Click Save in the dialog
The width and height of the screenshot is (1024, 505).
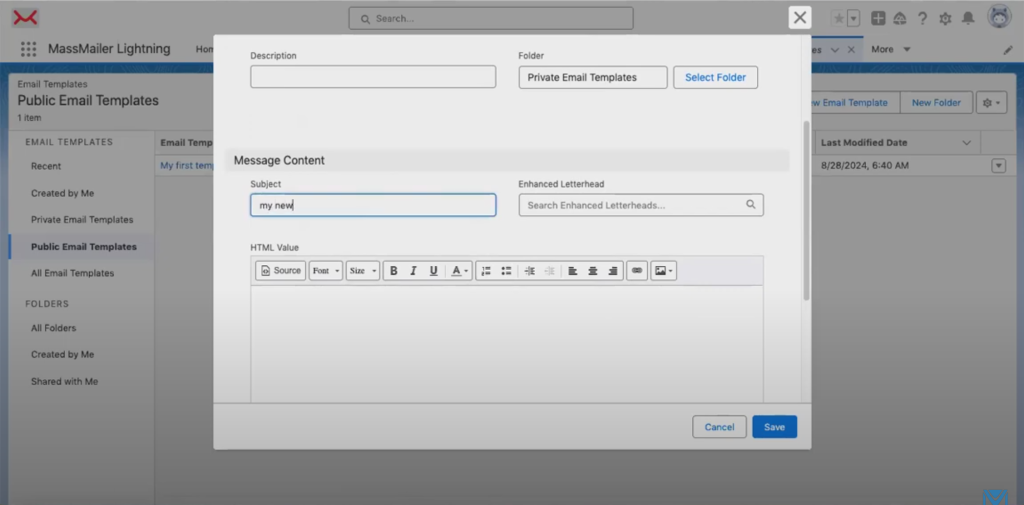775,427
